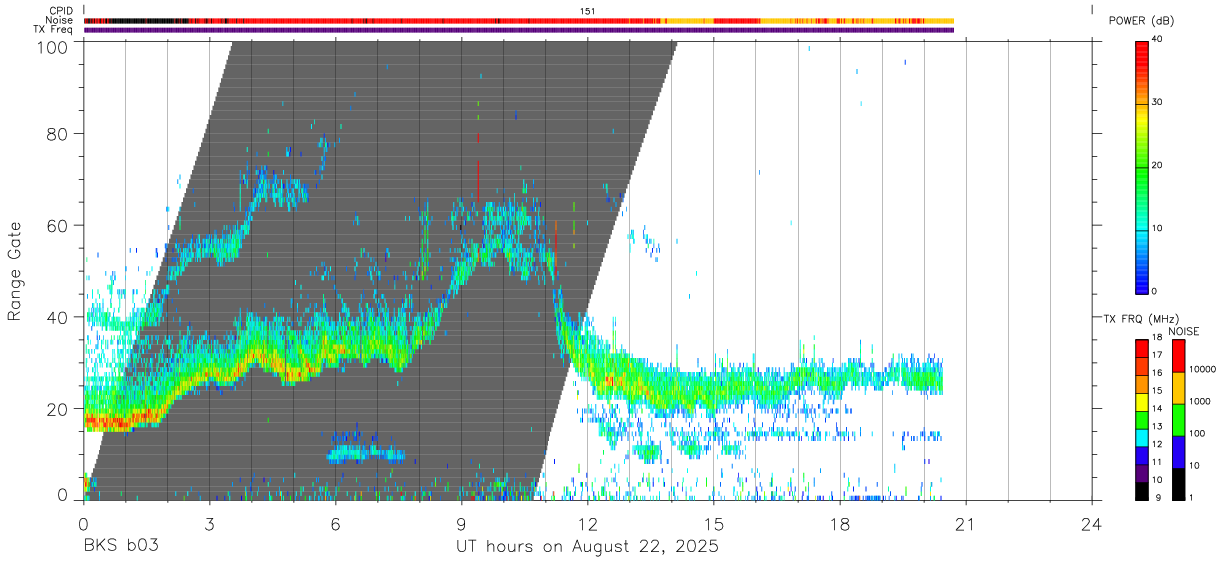Click the "NOISE" legend title
The image size is (1228, 567).
pyautogui.click(x=1183, y=331)
